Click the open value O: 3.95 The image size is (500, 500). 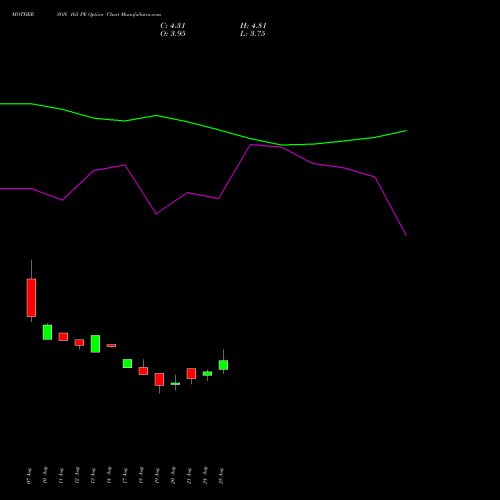coord(173,34)
